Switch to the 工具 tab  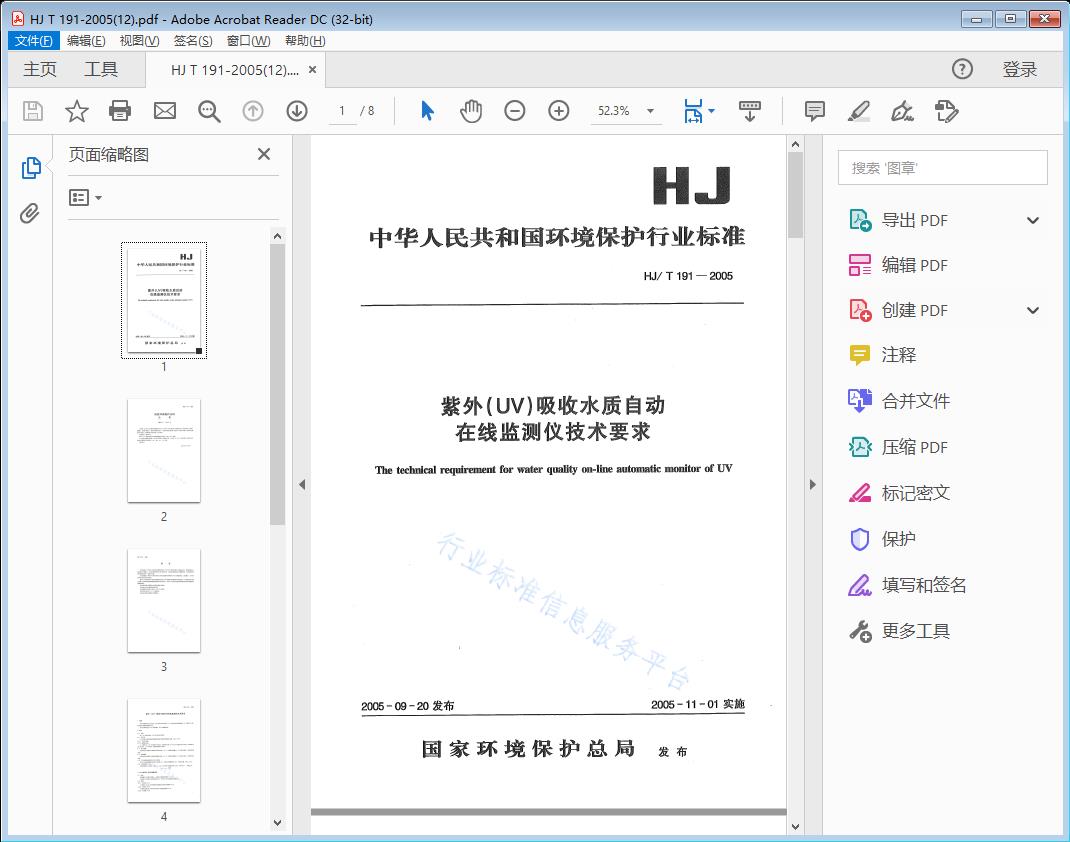(x=101, y=69)
